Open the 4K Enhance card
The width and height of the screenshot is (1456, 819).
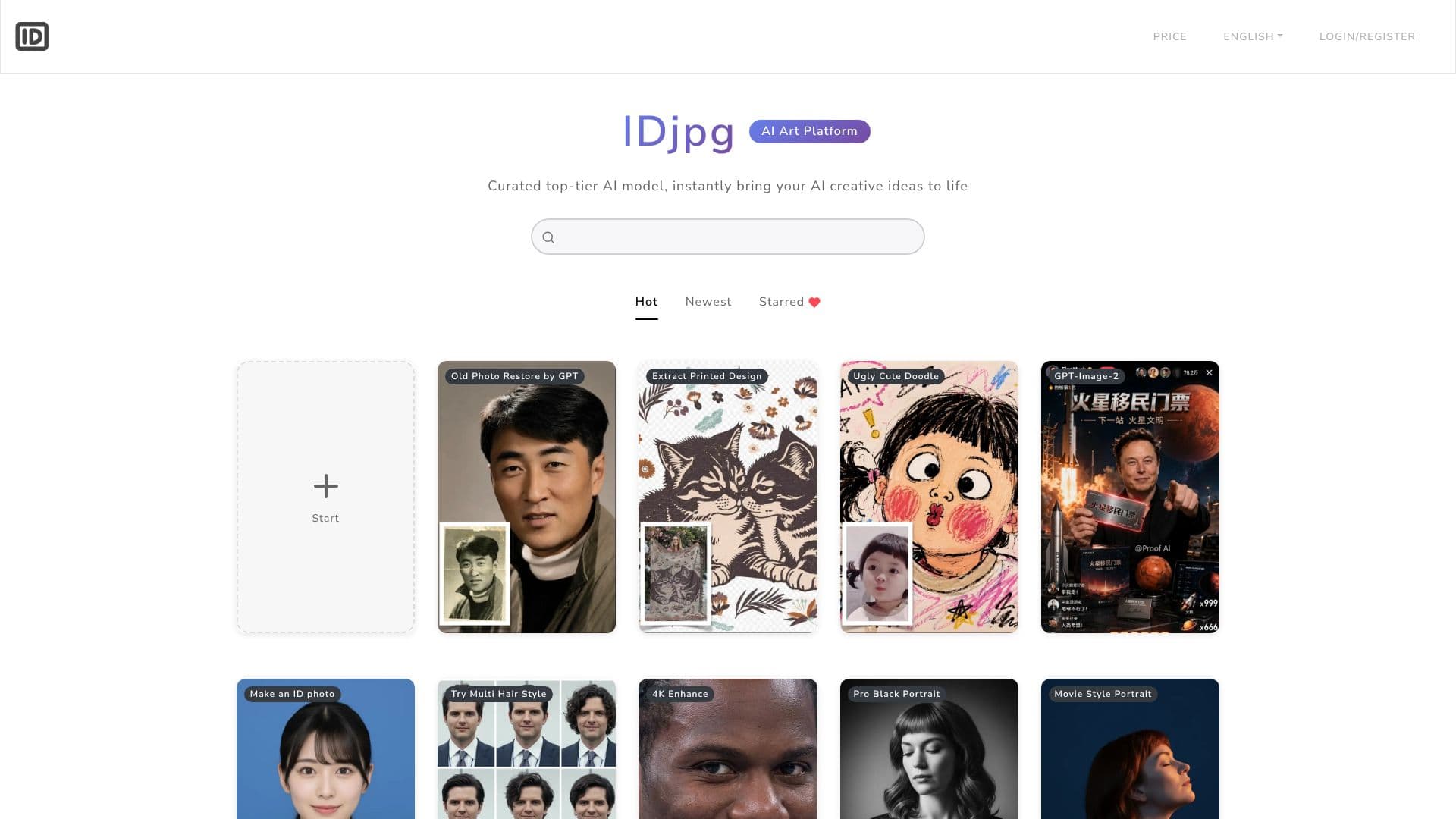(727, 748)
